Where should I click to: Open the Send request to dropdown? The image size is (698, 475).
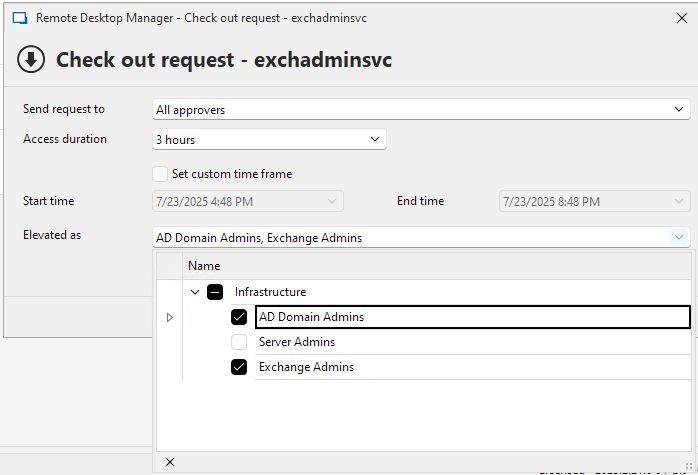tap(680, 109)
